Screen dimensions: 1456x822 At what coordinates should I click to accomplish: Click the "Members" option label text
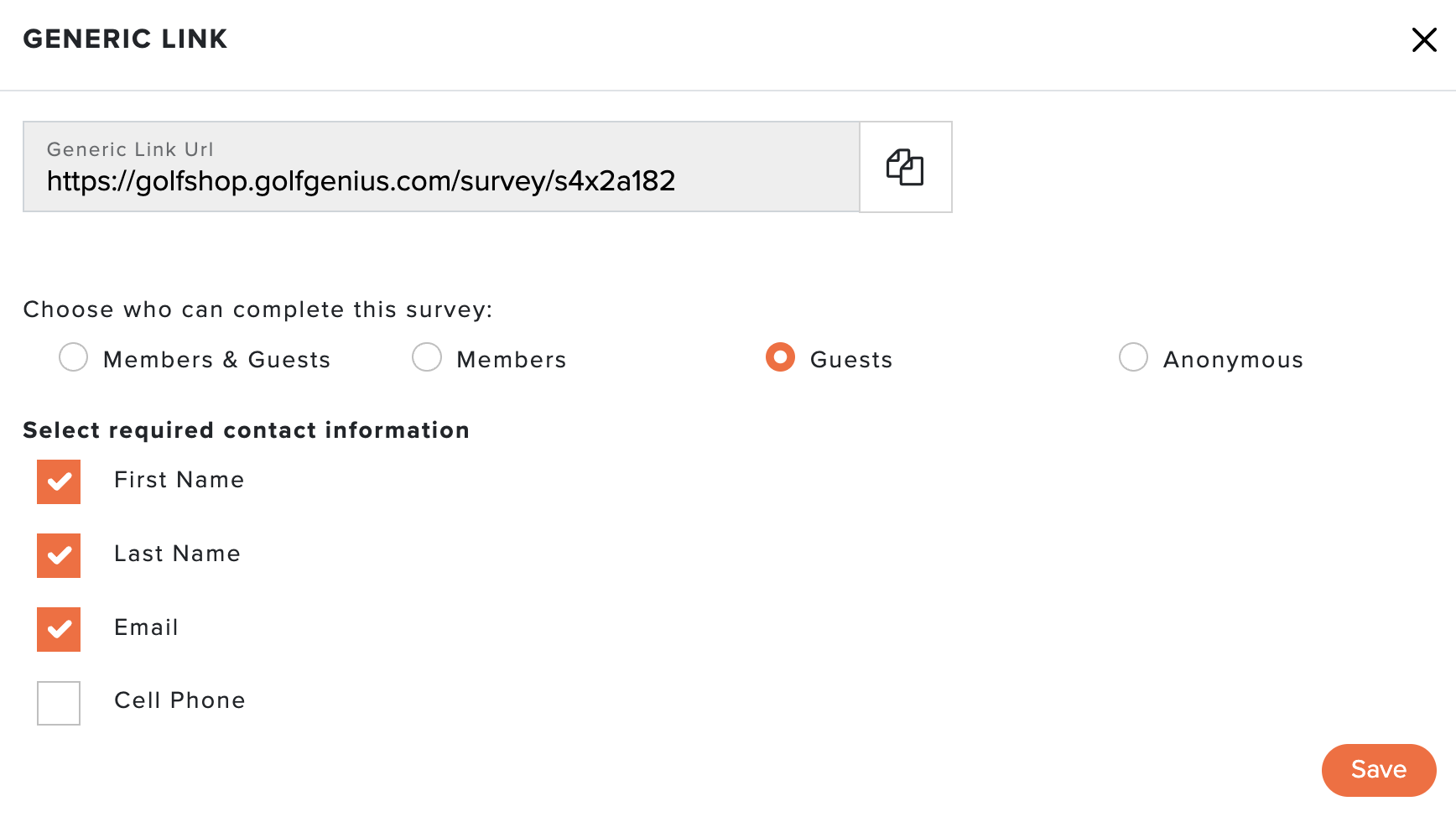click(x=512, y=360)
